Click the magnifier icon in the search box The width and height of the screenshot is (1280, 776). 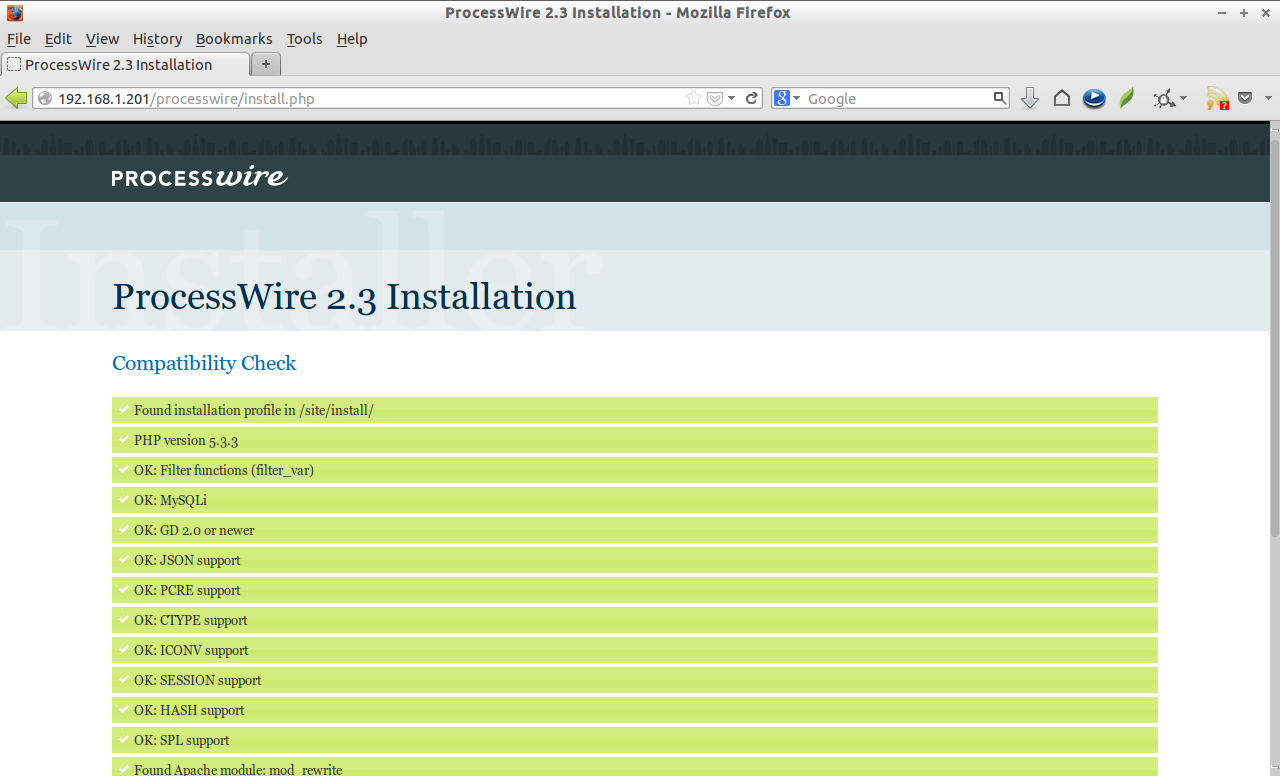coord(999,98)
